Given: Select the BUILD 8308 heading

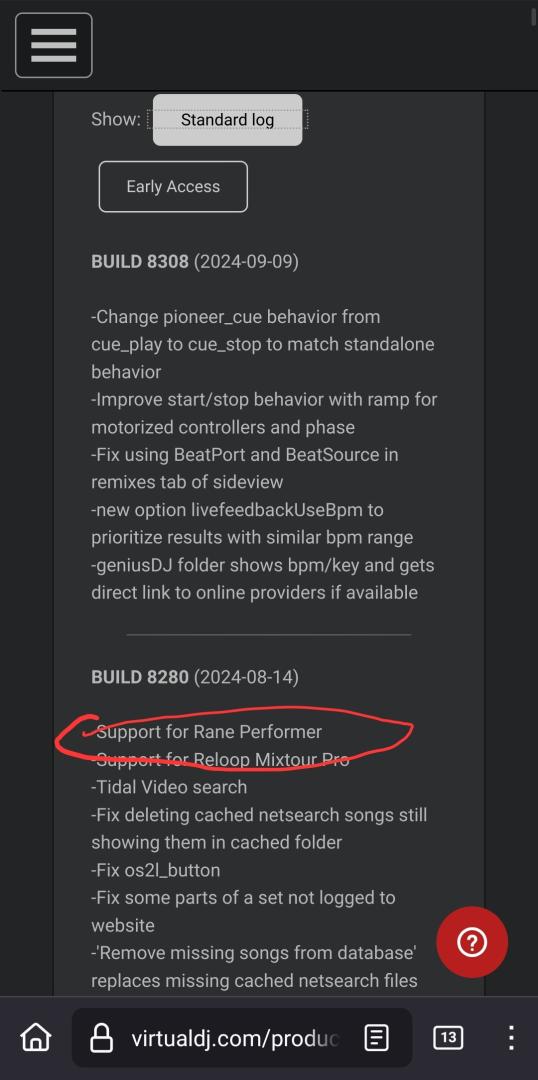Looking at the screenshot, I should click(140, 262).
